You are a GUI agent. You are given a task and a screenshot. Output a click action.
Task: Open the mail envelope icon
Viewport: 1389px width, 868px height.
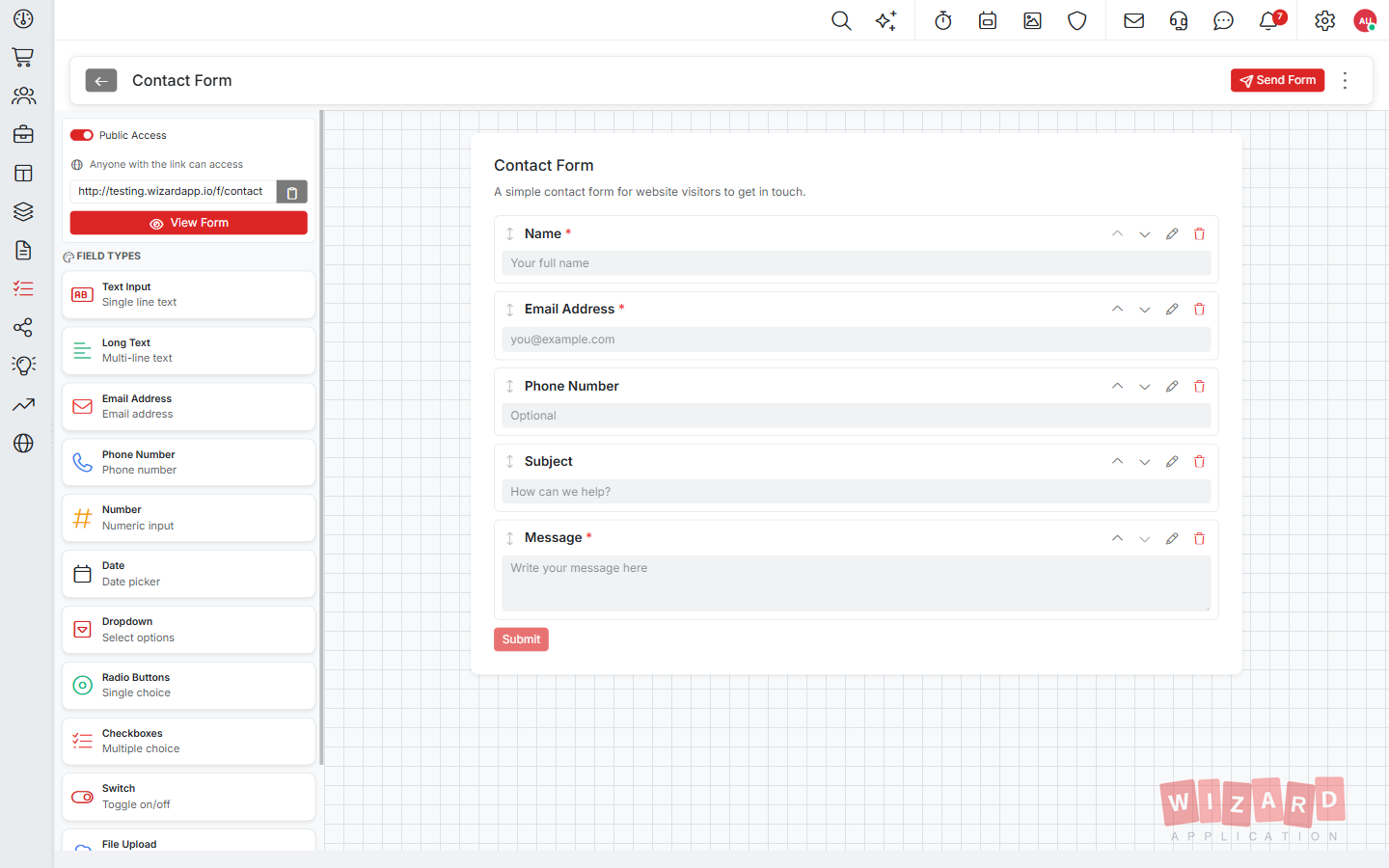[1134, 20]
